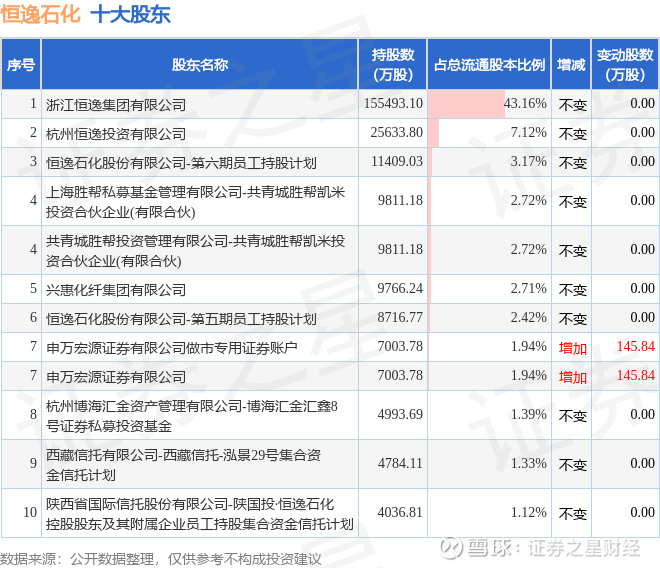Click 申万宏源证券有限公司做市专用证券账户 name
This screenshot has height=568, width=660.
pyautogui.click(x=172, y=348)
